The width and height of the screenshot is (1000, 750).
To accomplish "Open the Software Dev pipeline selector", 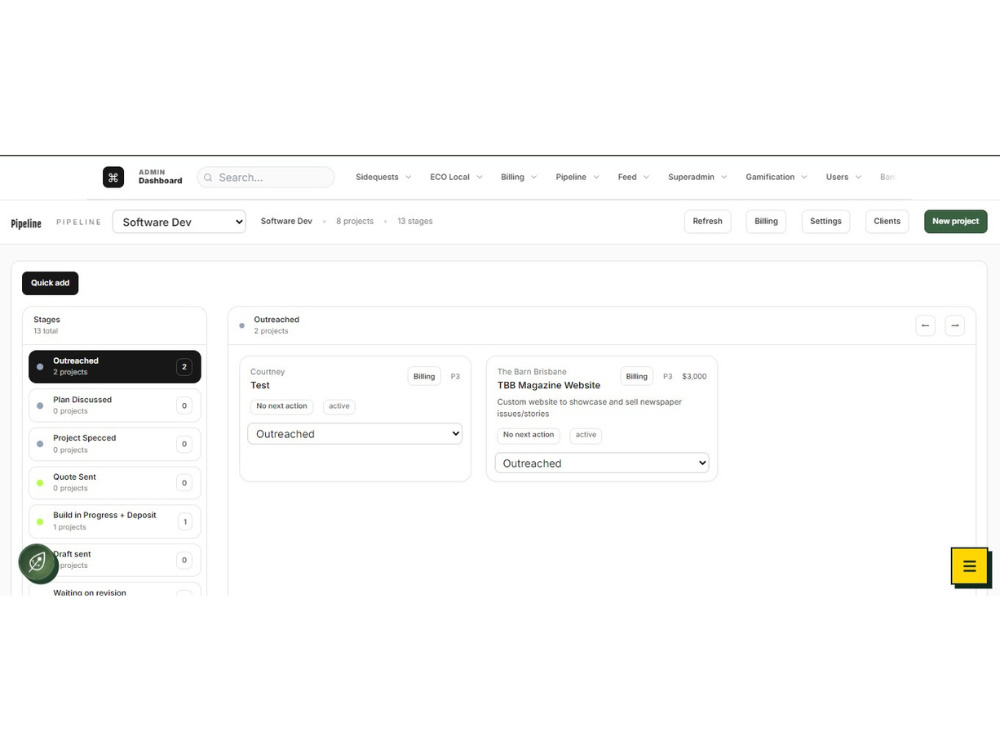I will pyautogui.click(x=179, y=222).
